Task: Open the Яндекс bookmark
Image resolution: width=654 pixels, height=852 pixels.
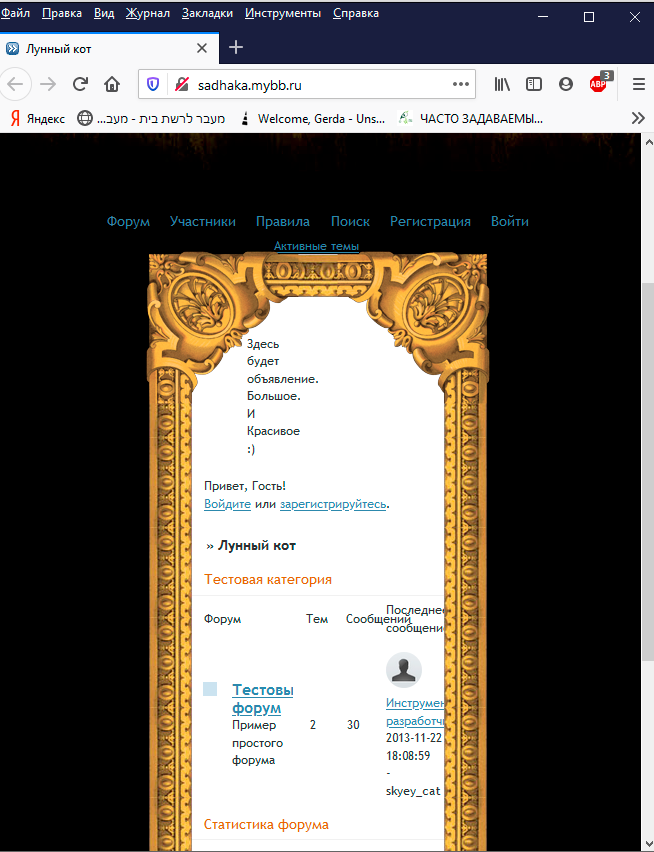Action: tap(38, 118)
